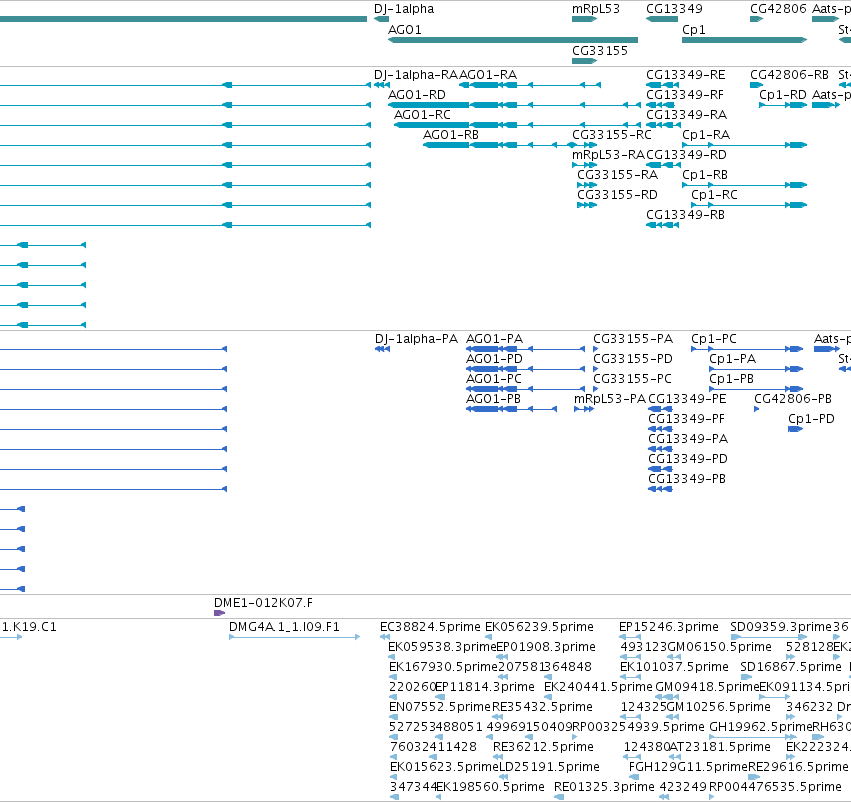Viewport: 851px width, 802px height.
Task: Select the CG13349-PB protein label
Action: [687, 479]
